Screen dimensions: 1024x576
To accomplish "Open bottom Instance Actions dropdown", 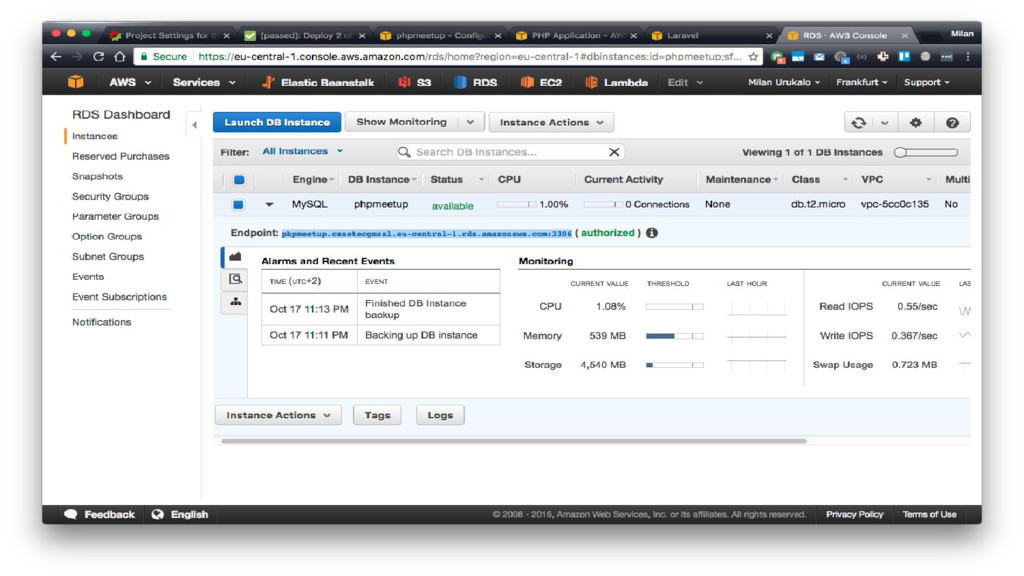I will [278, 415].
